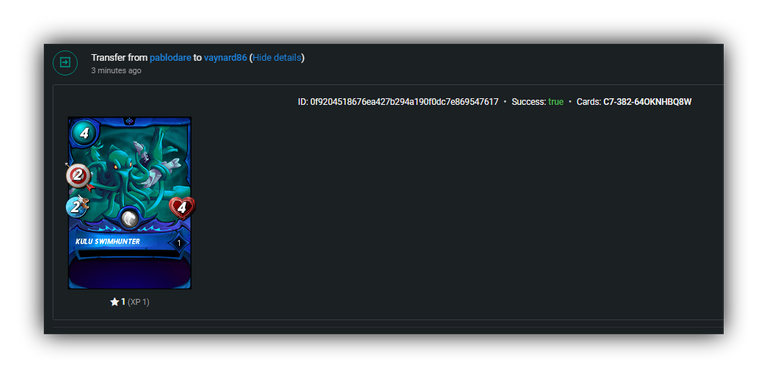Click the KULU SWIMHUNTER card name
This screenshot has width=768, height=378.
pyautogui.click(x=108, y=241)
